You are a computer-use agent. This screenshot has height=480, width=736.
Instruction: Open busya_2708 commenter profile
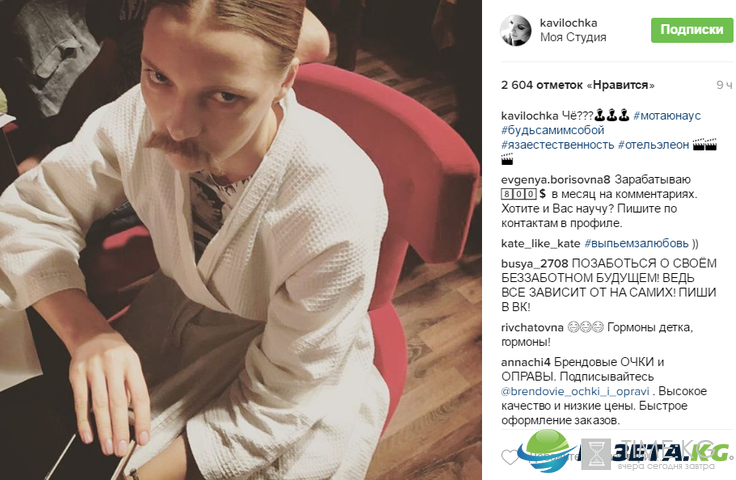pos(535,264)
